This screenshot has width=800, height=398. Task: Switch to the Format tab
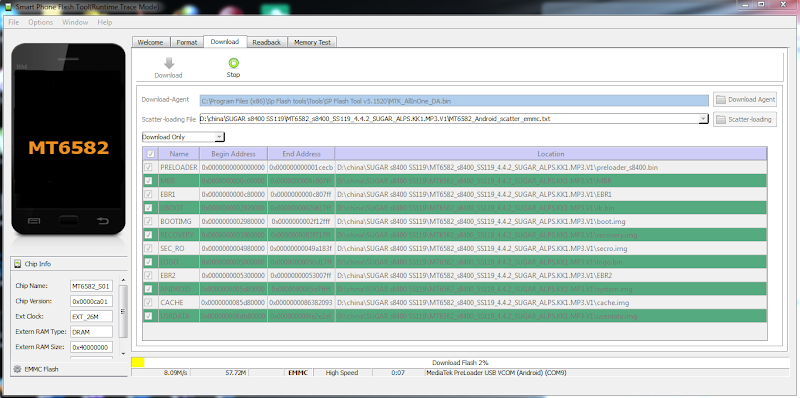click(x=187, y=42)
